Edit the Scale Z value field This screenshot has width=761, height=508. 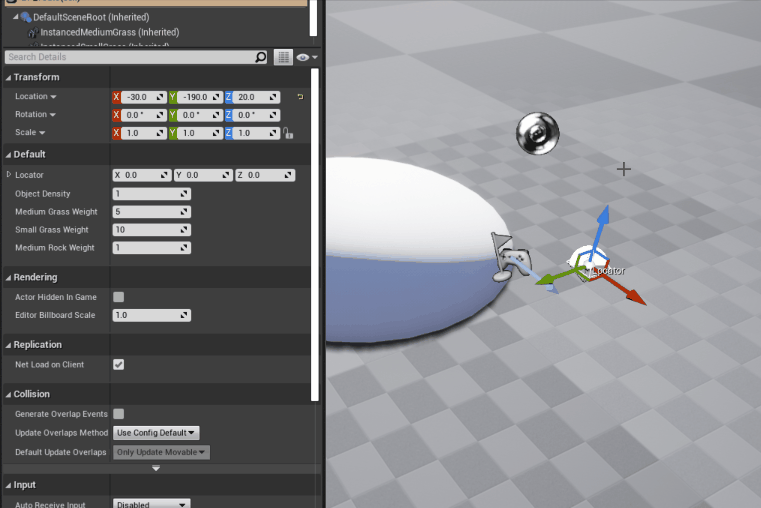tap(256, 133)
